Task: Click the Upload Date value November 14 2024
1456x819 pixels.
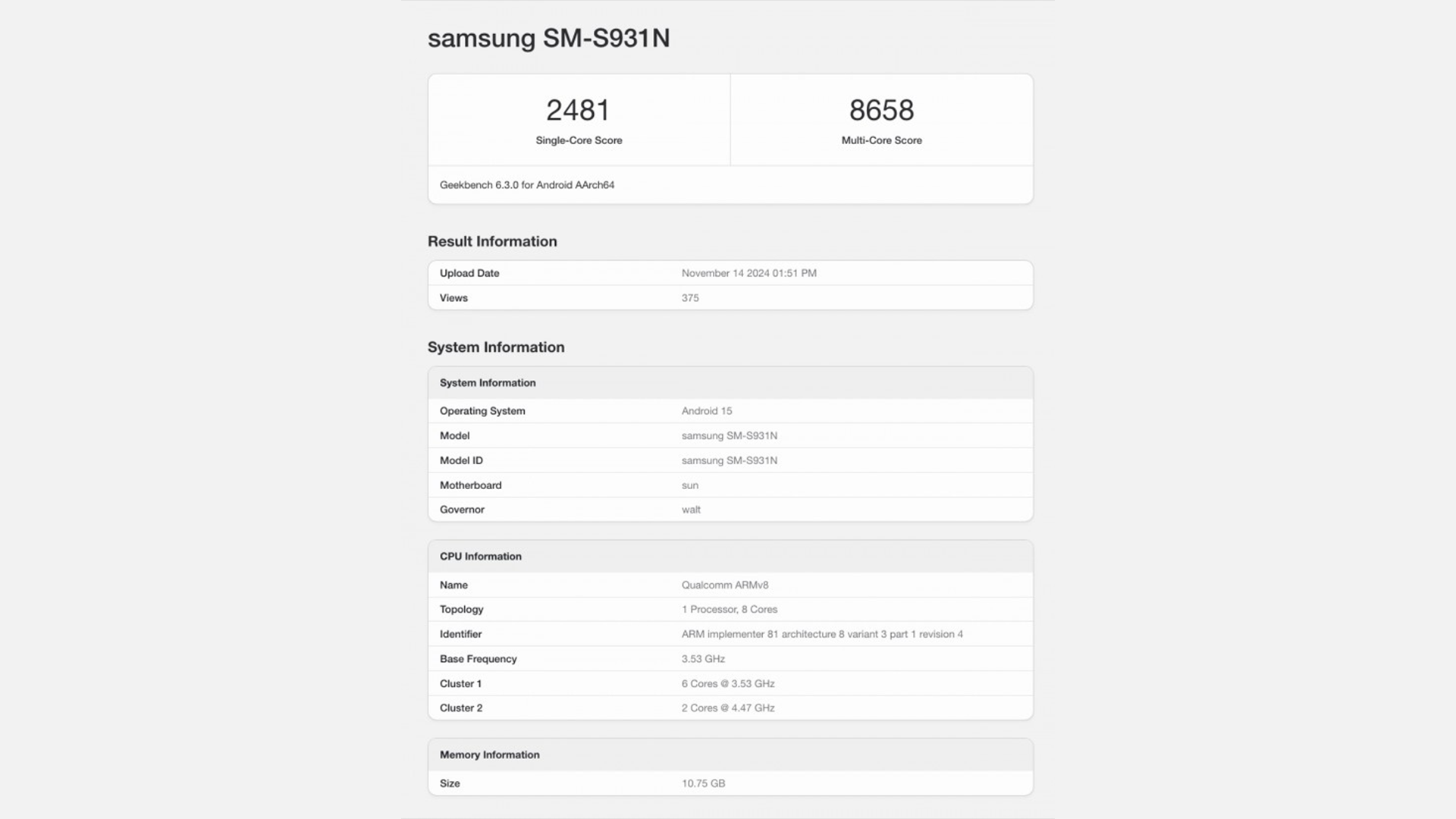Action: point(748,273)
